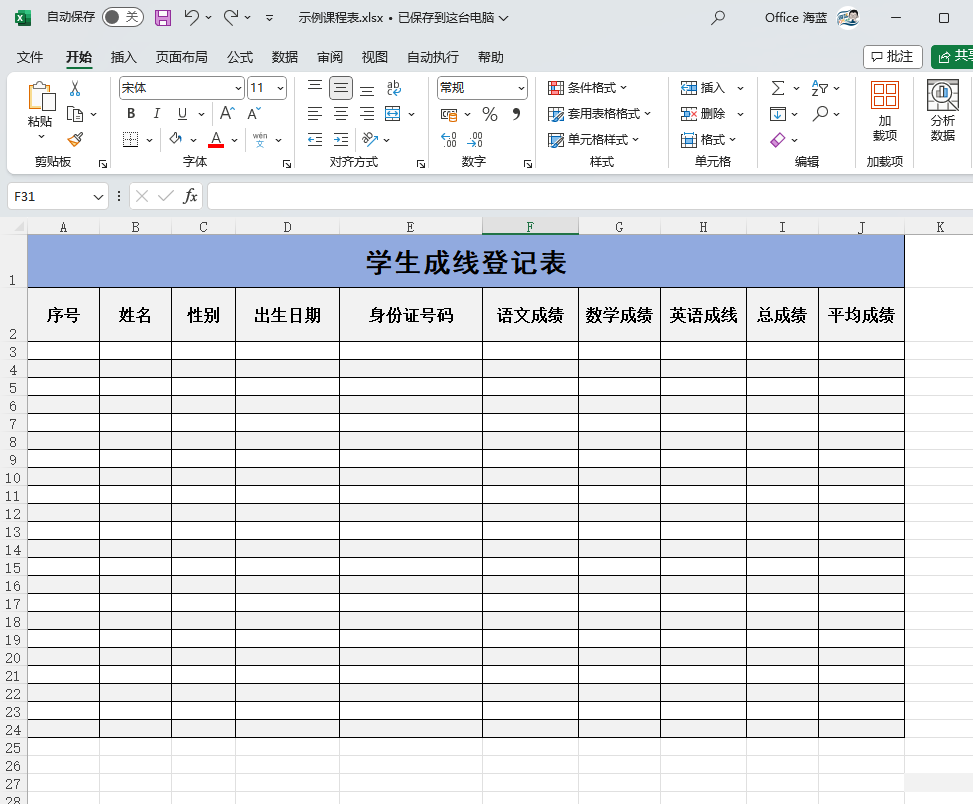973x804 pixels.
Task: Toggle middle vertical alignment
Action: point(341,87)
